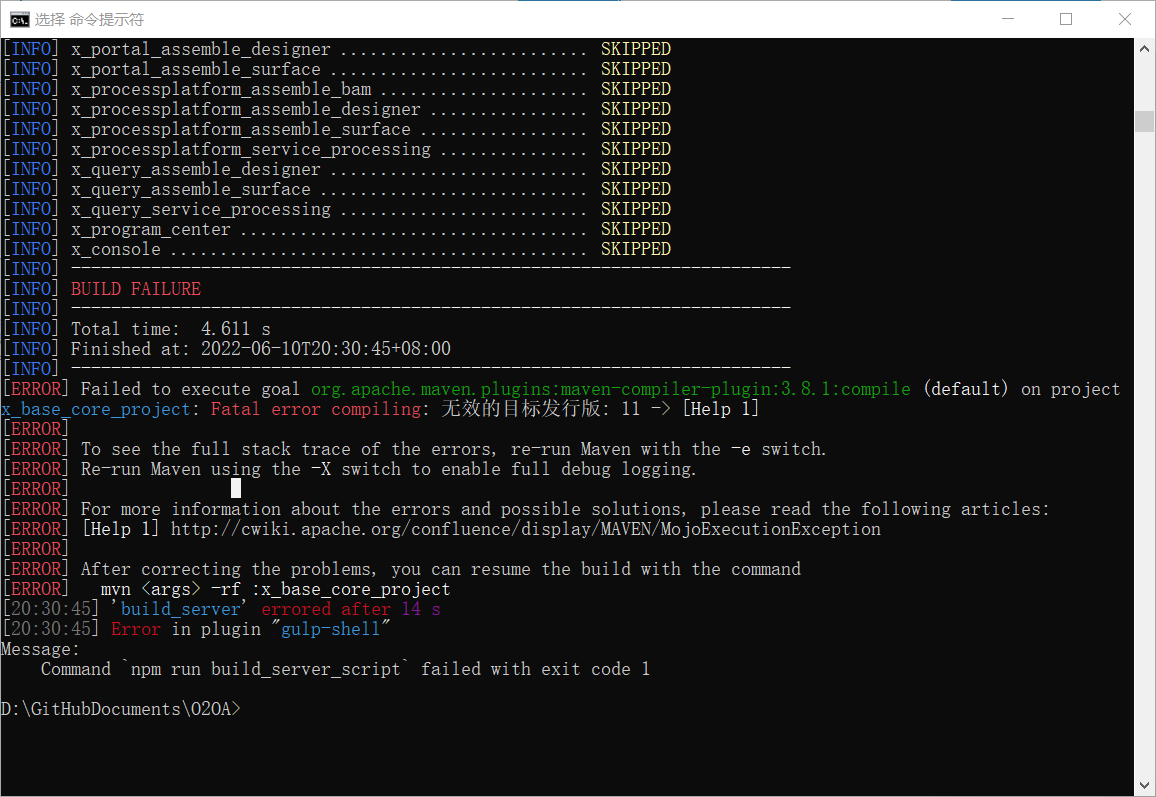The height and width of the screenshot is (797, 1156).
Task: Click the Fatal error compiling text
Action: click(316, 409)
